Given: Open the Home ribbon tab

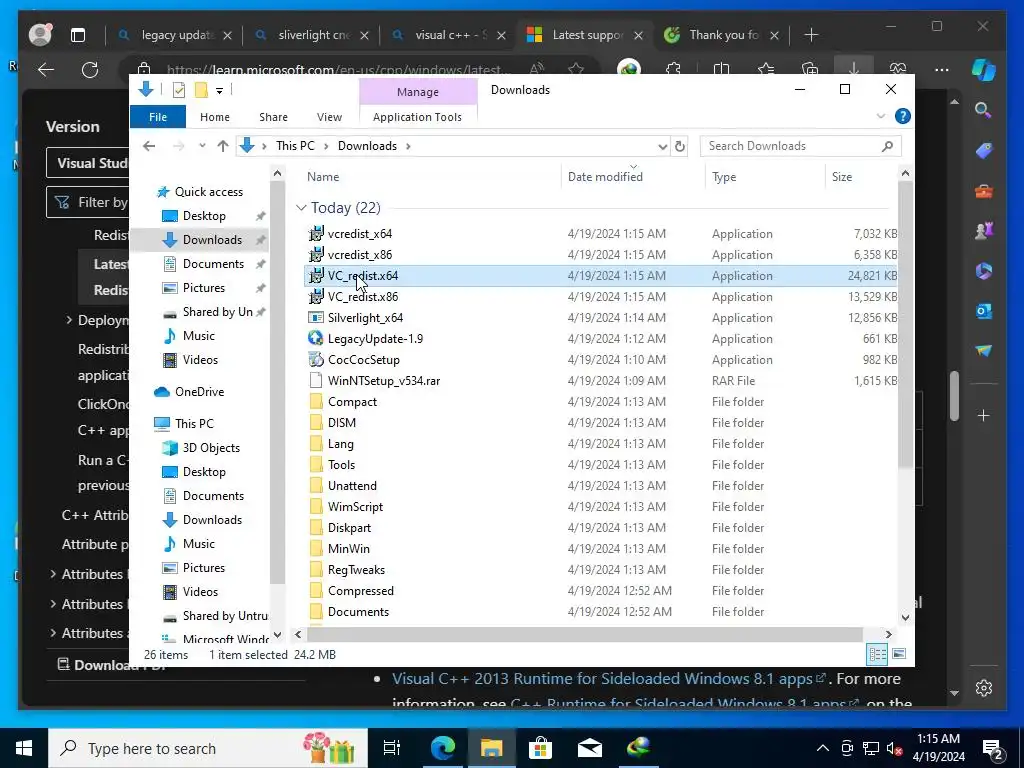Looking at the screenshot, I should point(215,117).
